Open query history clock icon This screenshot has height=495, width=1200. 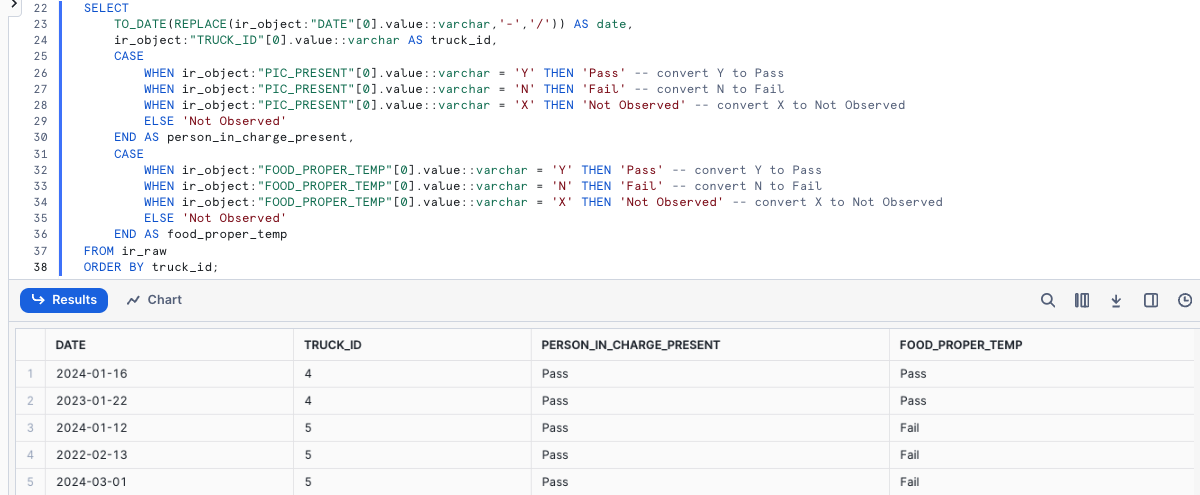[x=1185, y=300]
